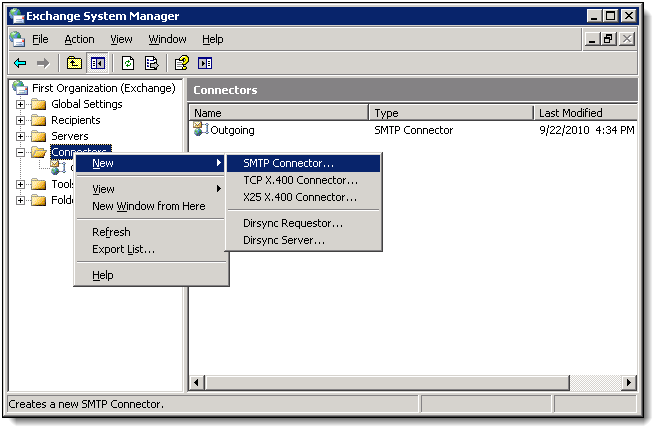Choose X25 X.400 Connector option
The width and height of the screenshot is (661, 435).
click(x=304, y=197)
